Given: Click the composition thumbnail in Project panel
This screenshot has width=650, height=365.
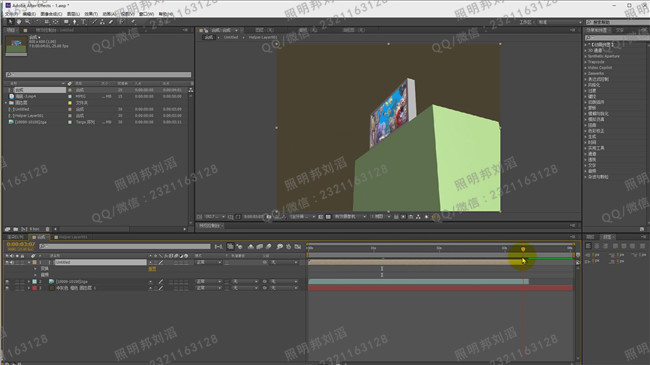Looking at the screenshot, I should click(17, 46).
